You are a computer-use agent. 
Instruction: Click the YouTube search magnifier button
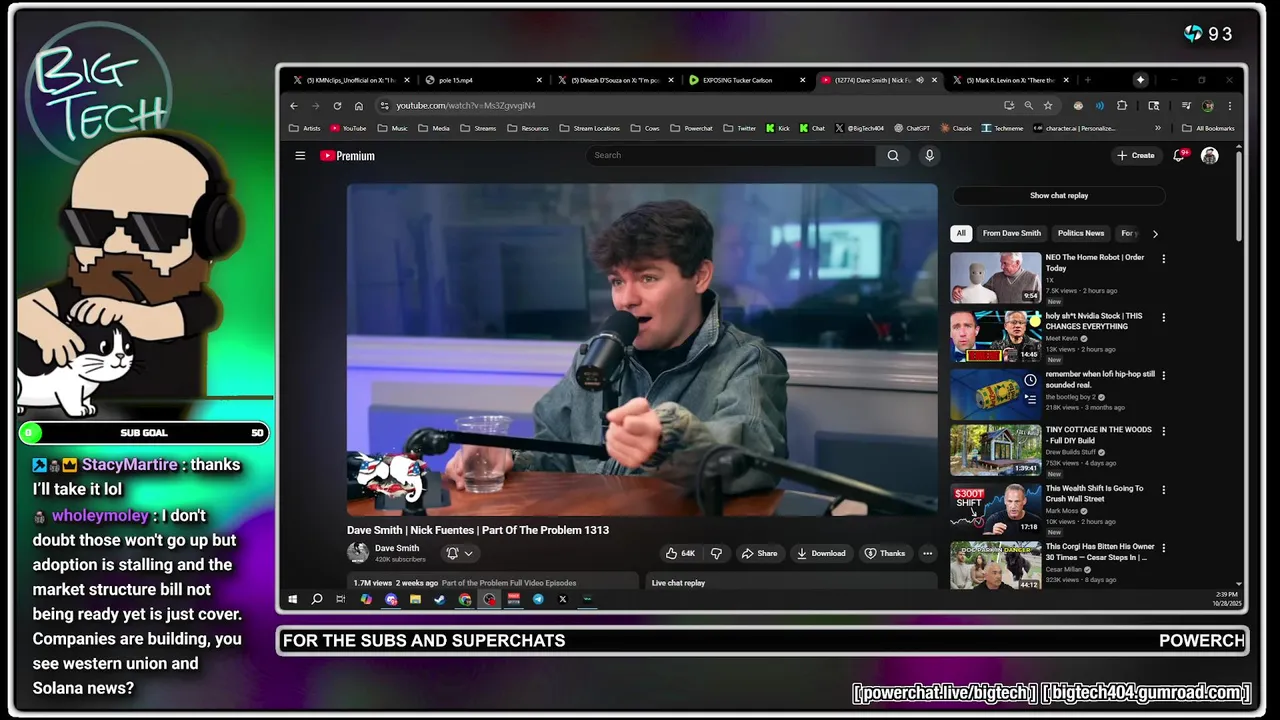(x=893, y=155)
